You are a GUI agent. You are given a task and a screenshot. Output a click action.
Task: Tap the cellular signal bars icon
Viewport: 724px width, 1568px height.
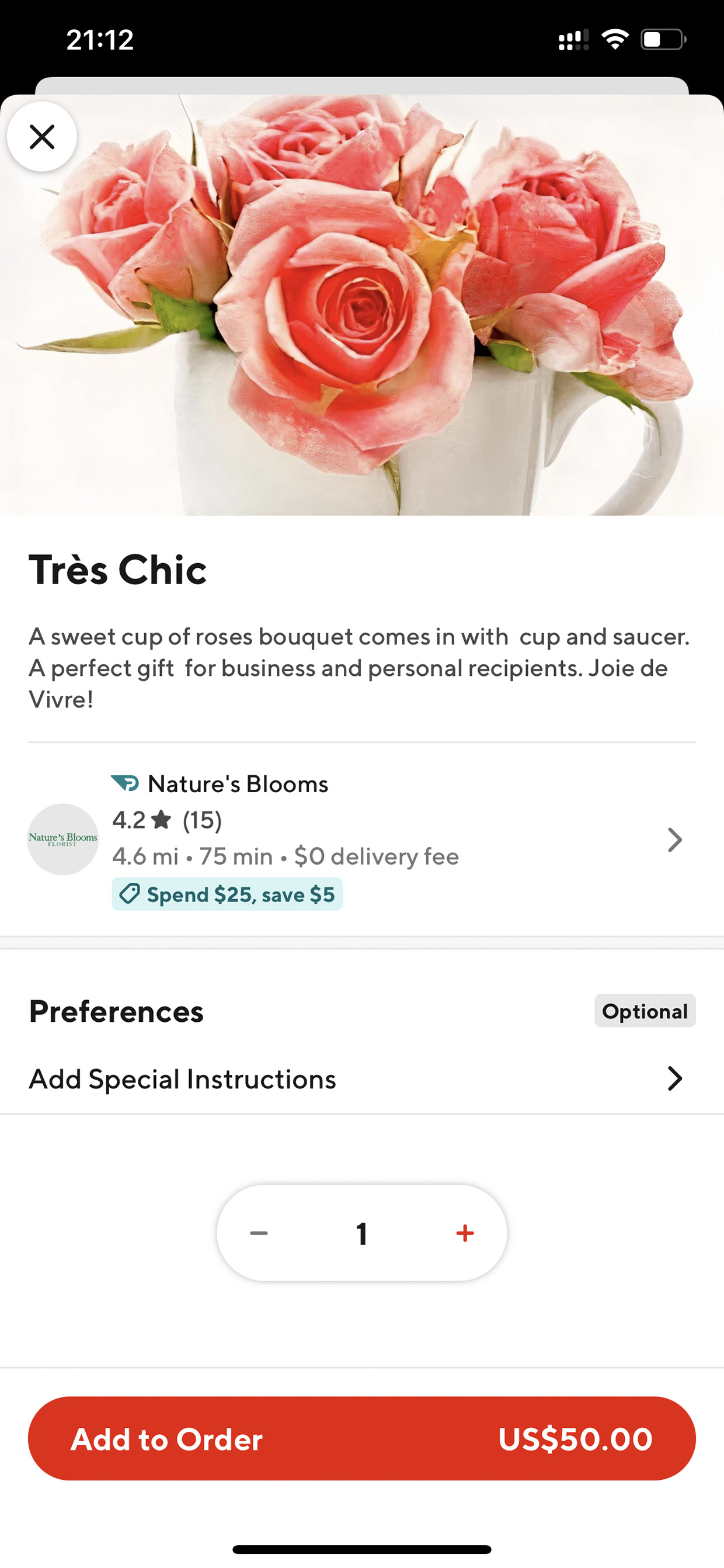(x=573, y=40)
